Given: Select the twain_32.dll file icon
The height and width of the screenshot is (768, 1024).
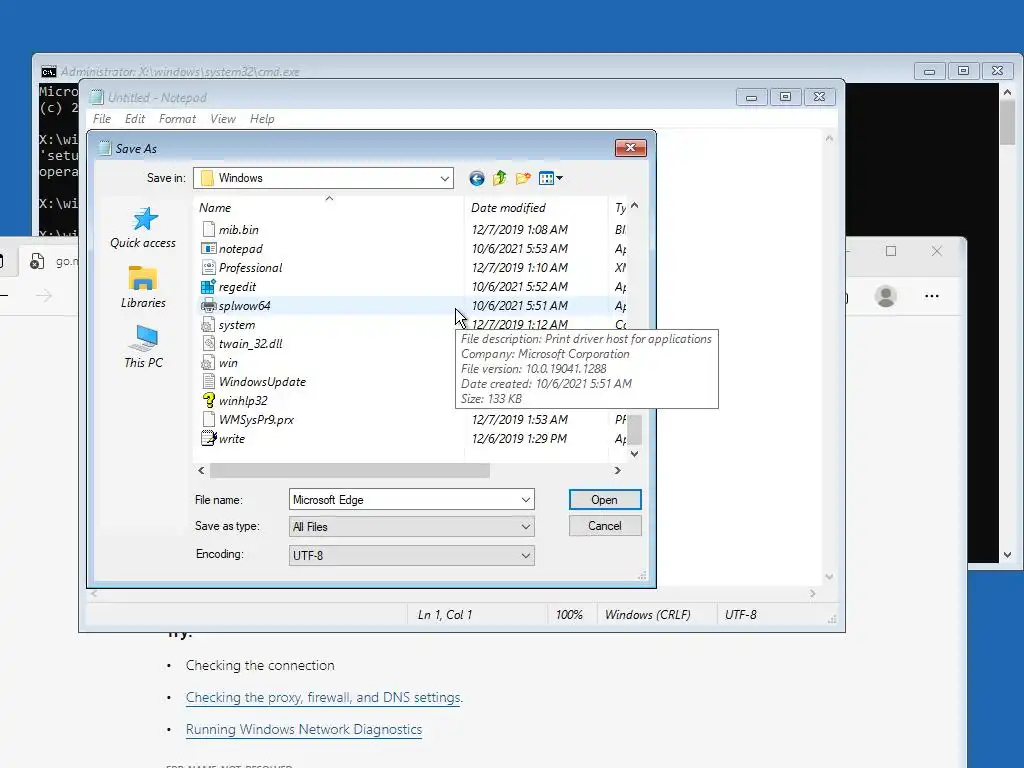Looking at the screenshot, I should (x=208, y=344).
